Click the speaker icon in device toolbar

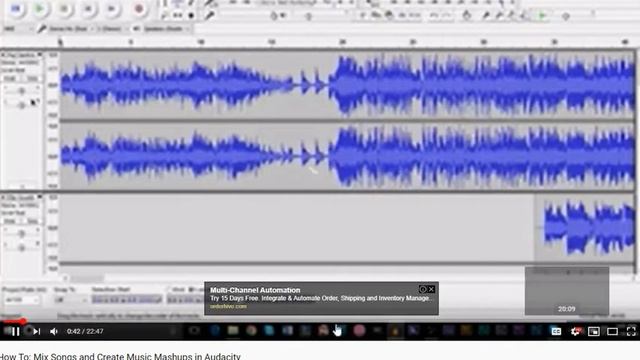136,29
